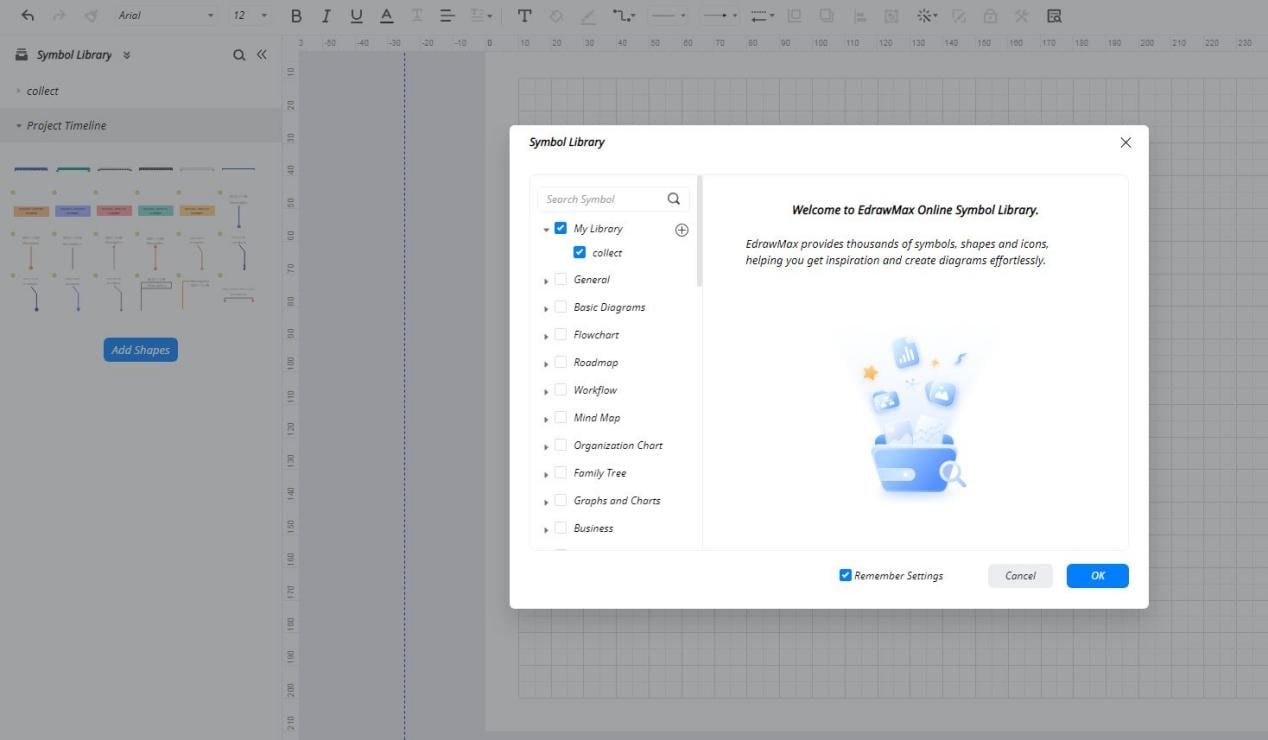The height and width of the screenshot is (740, 1268).
Task: Expand the Basic Diagrams arrow
Action: point(546,309)
